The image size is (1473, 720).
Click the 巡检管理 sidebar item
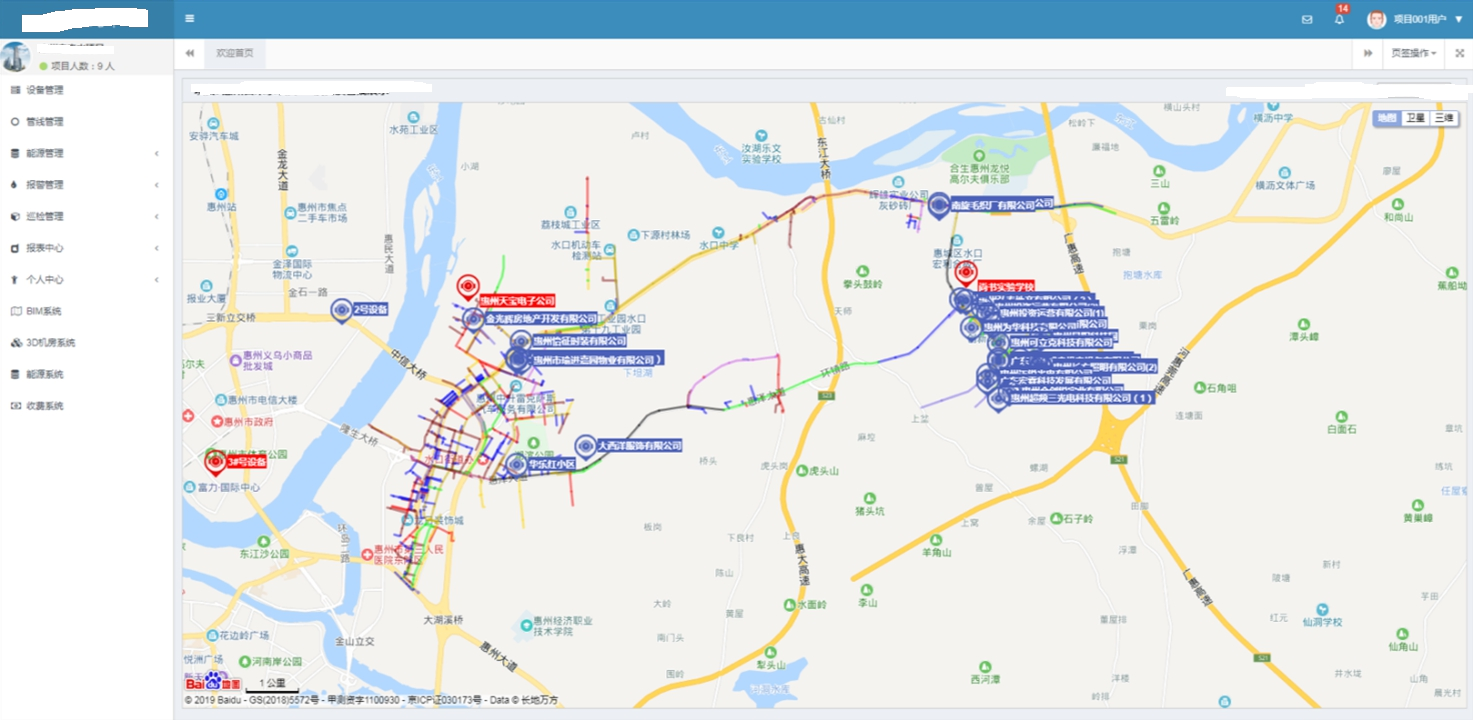coord(86,216)
